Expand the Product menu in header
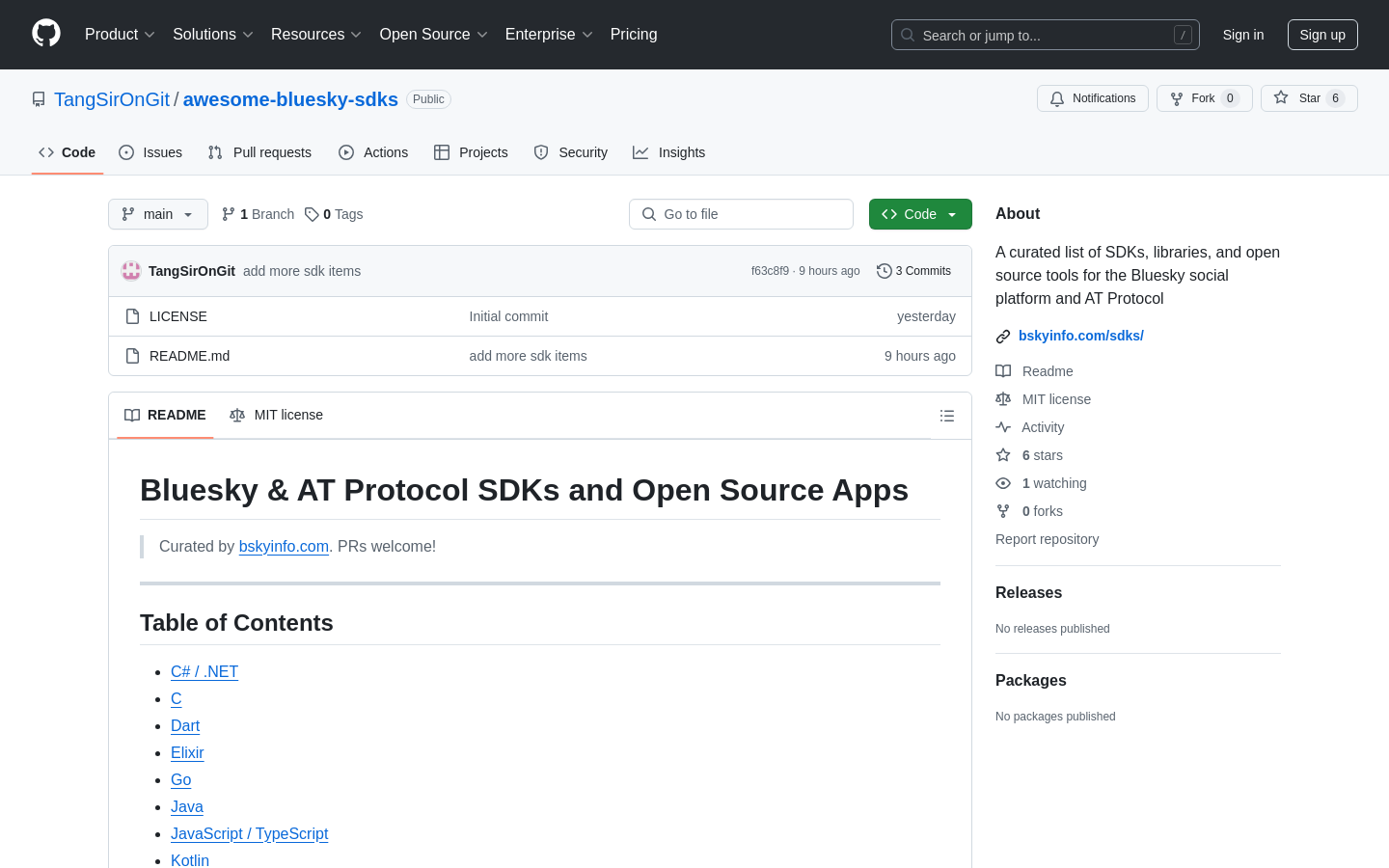 pyautogui.click(x=120, y=35)
